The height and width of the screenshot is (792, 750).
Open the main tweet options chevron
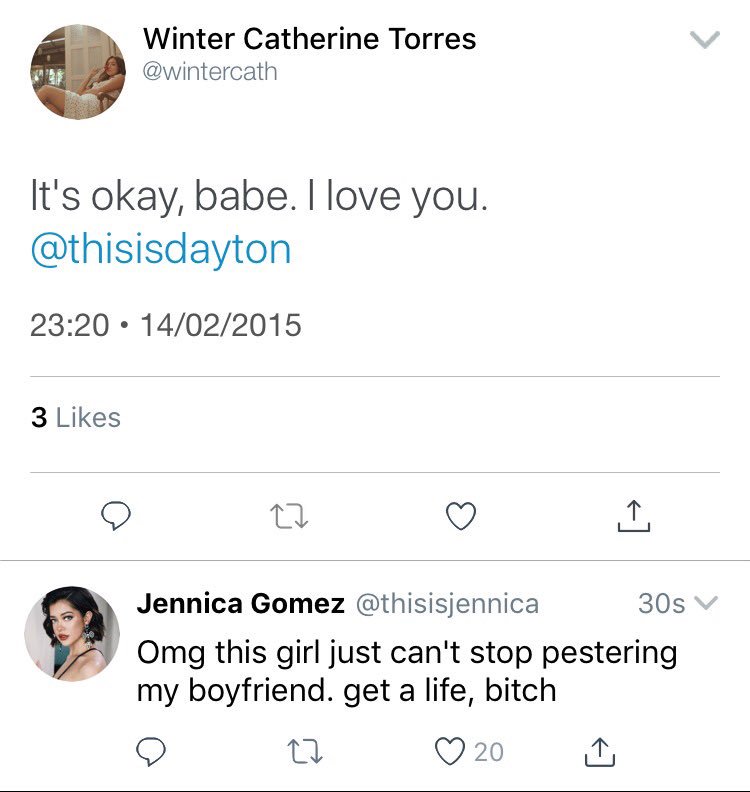pyautogui.click(x=705, y=40)
